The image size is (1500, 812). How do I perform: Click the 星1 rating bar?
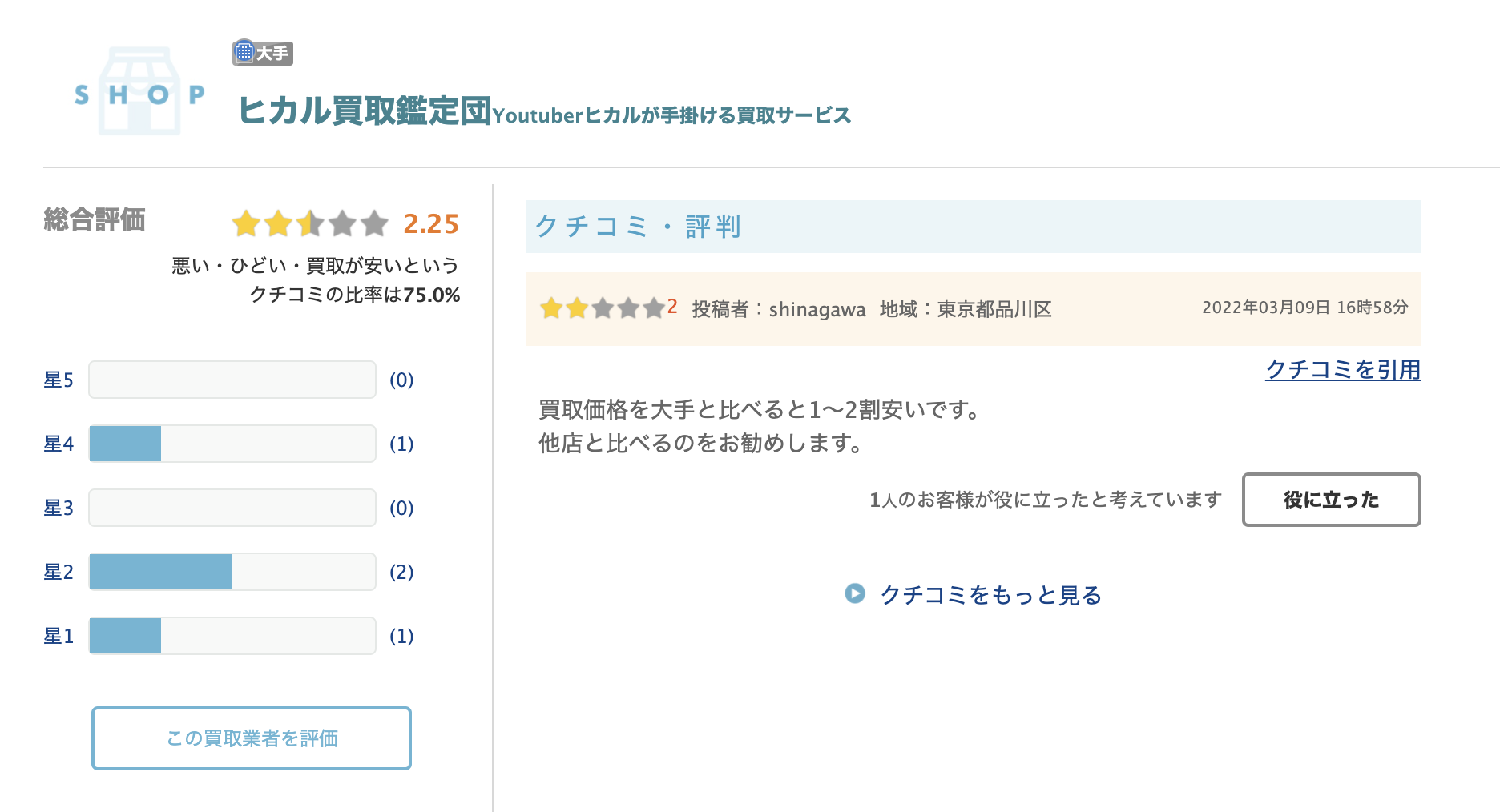(x=232, y=636)
